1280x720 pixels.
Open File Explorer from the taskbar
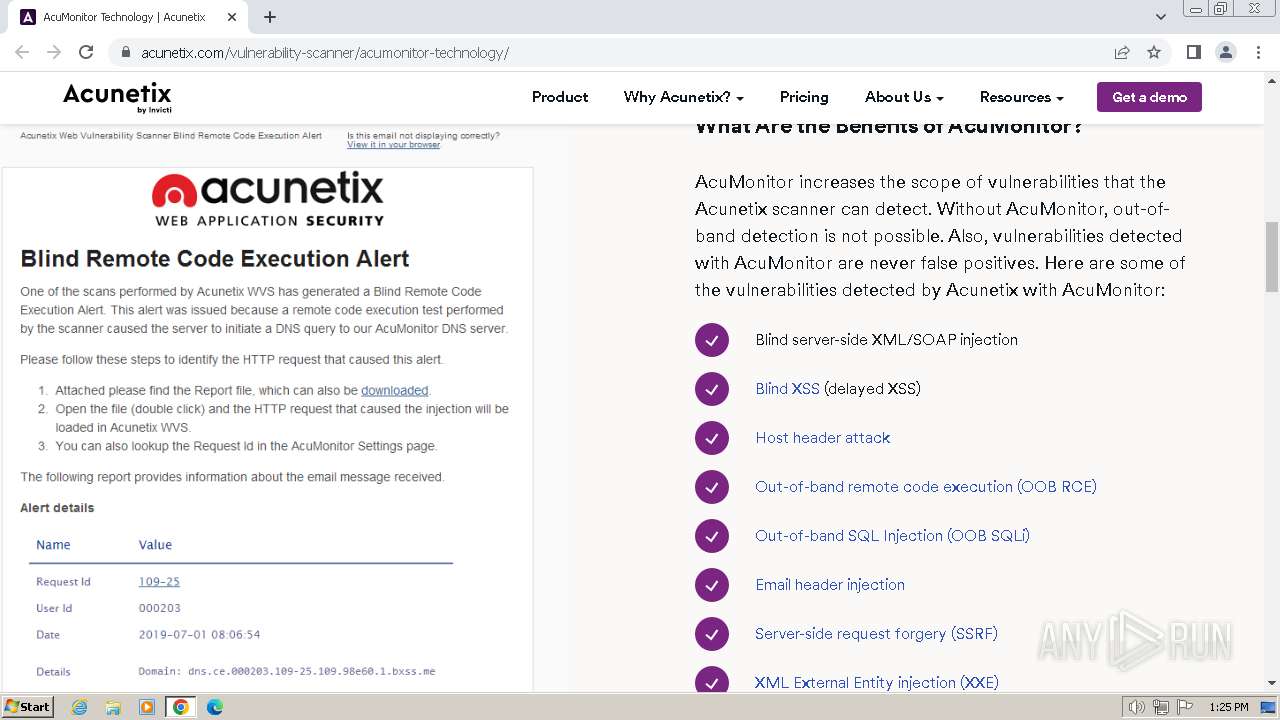point(113,707)
